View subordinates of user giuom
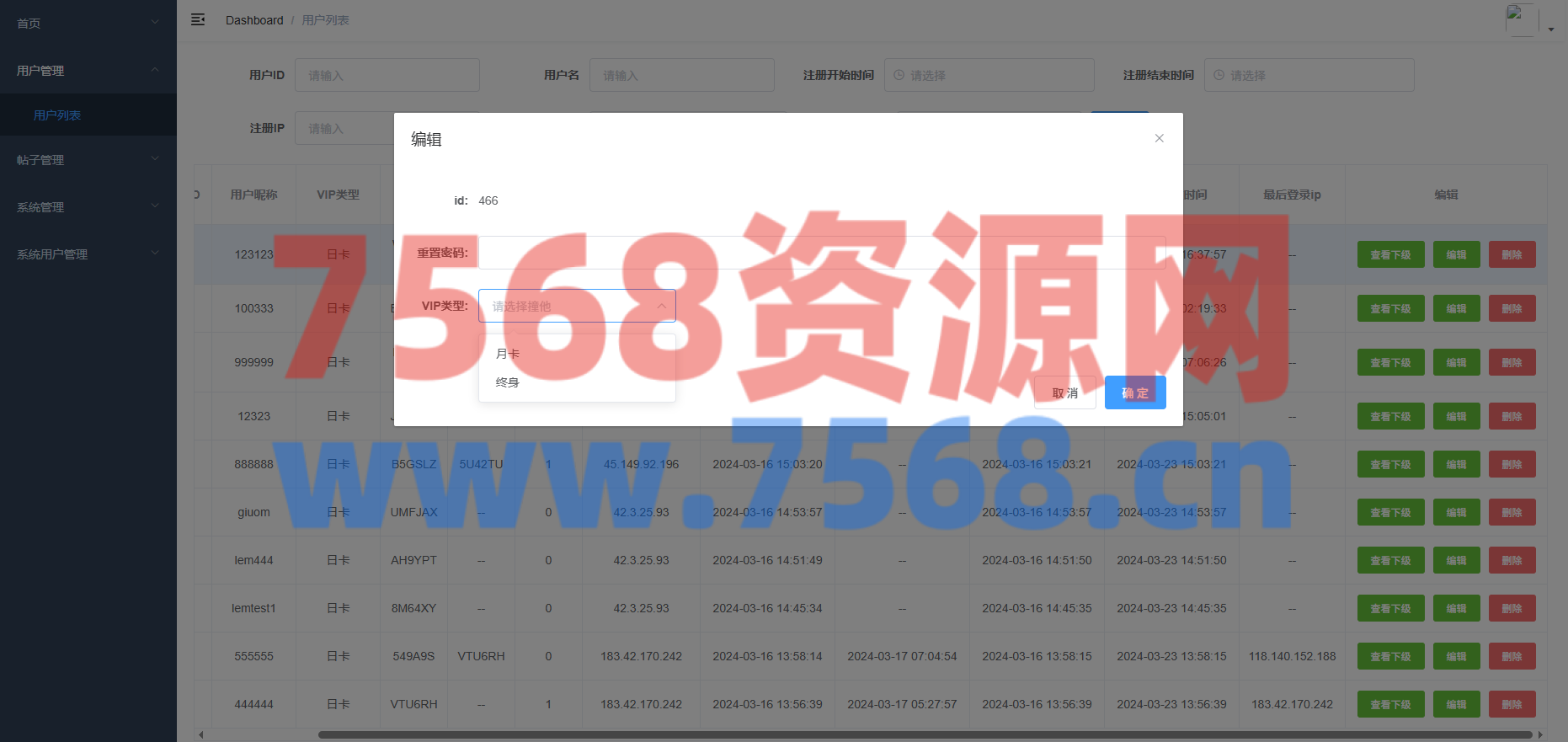The image size is (1568, 742). tap(1391, 512)
